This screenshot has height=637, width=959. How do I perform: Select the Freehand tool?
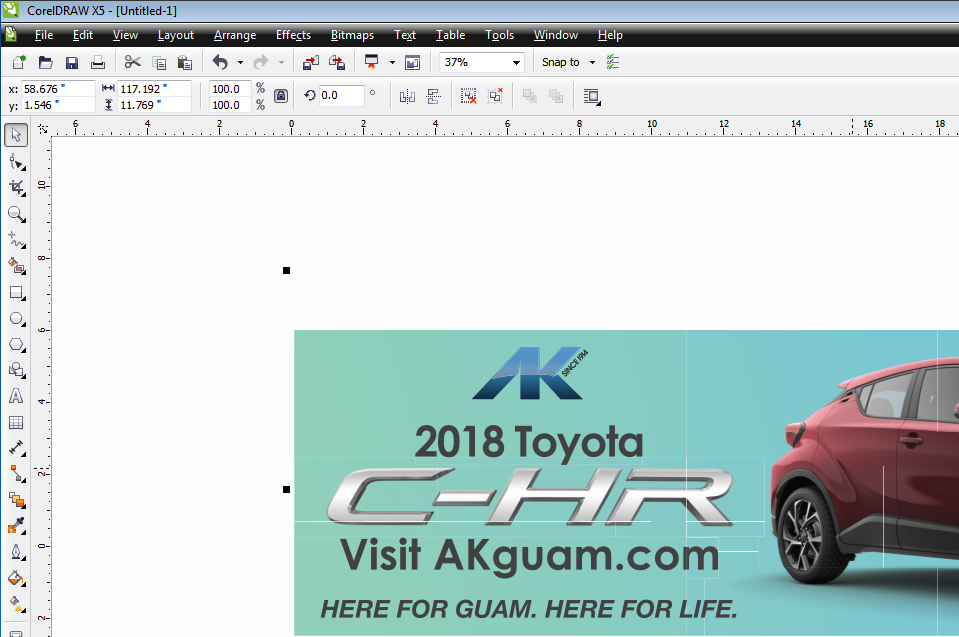[x=17, y=240]
